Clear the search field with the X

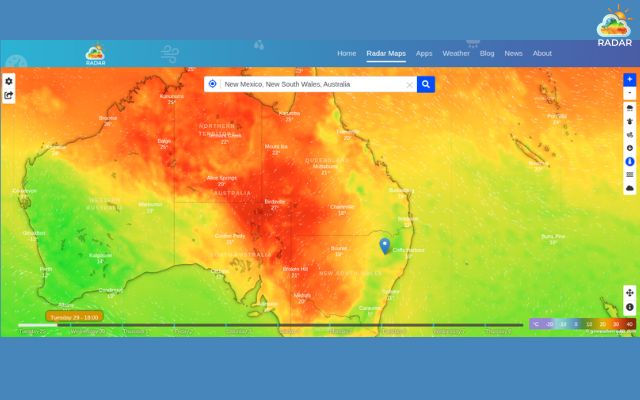[x=409, y=85]
